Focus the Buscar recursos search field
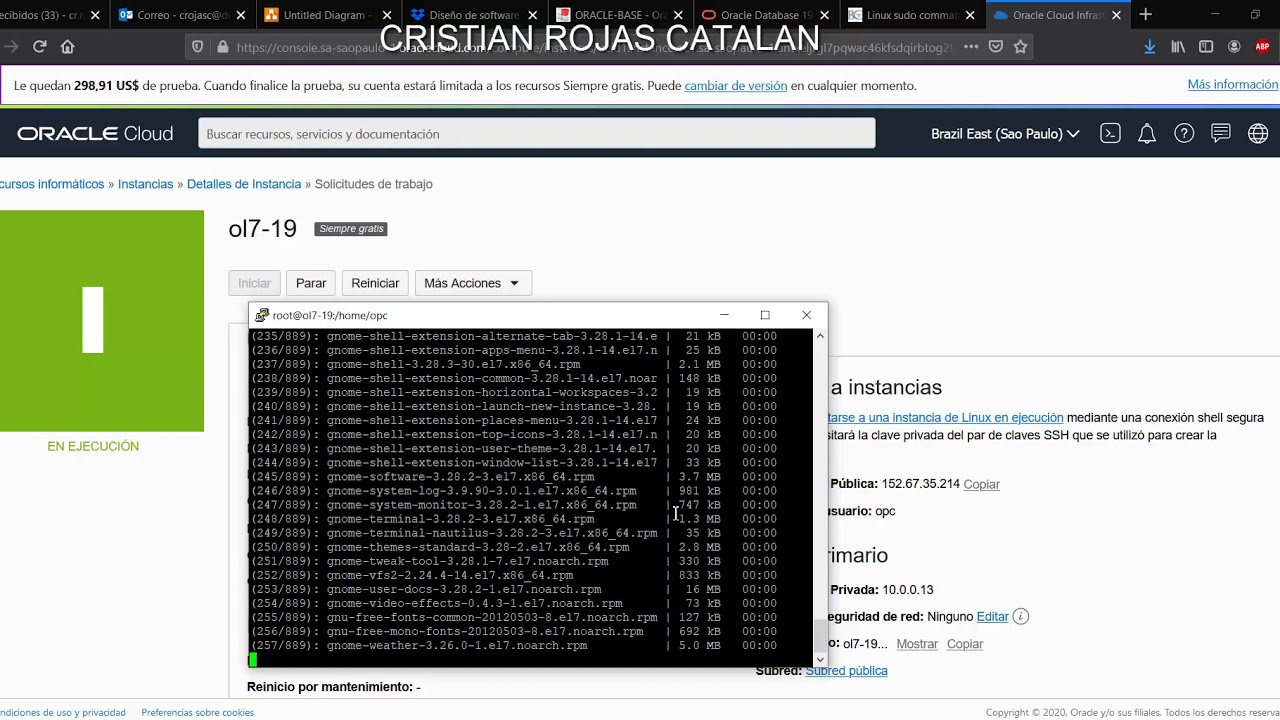The image size is (1280, 720). [x=537, y=134]
